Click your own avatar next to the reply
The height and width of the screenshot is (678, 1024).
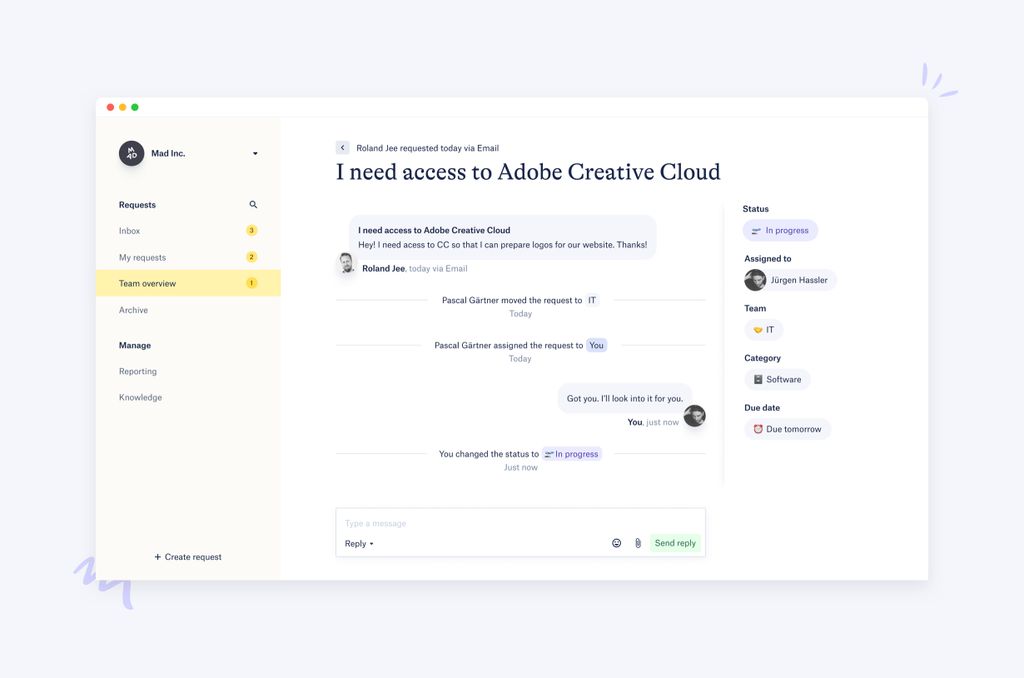pos(694,416)
